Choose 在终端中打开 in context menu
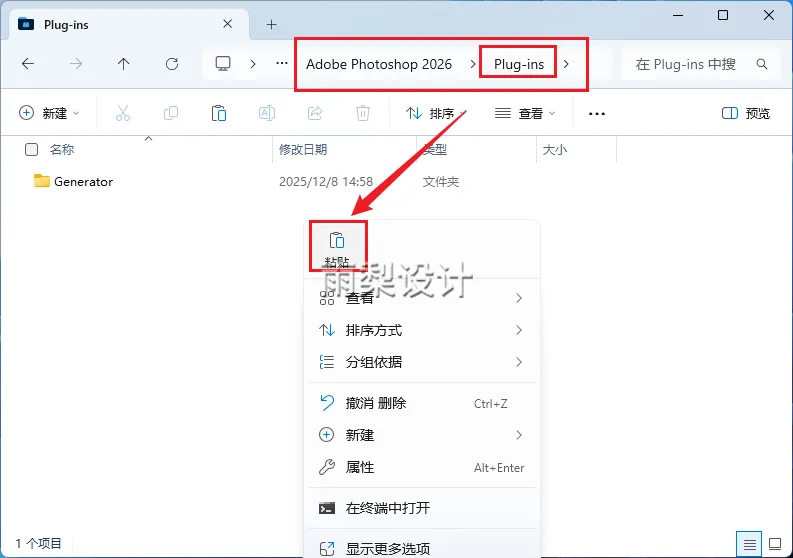The width and height of the screenshot is (793, 558). tap(422, 508)
